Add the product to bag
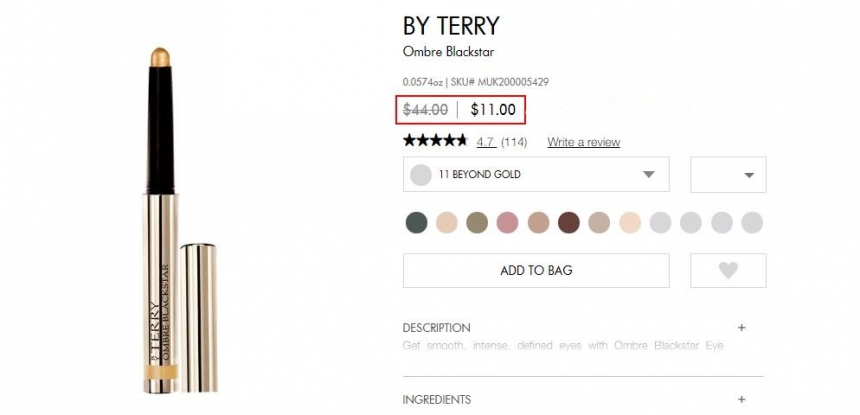The image size is (860, 415). 536,270
